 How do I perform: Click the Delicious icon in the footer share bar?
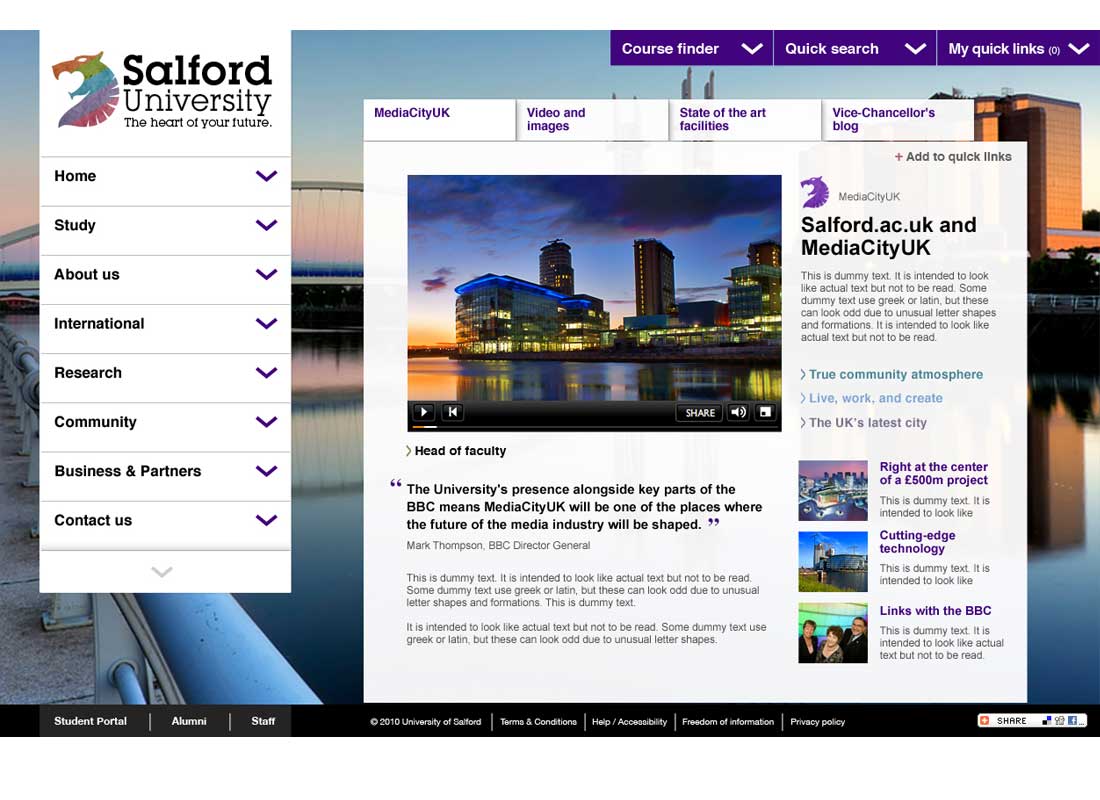(1047, 721)
